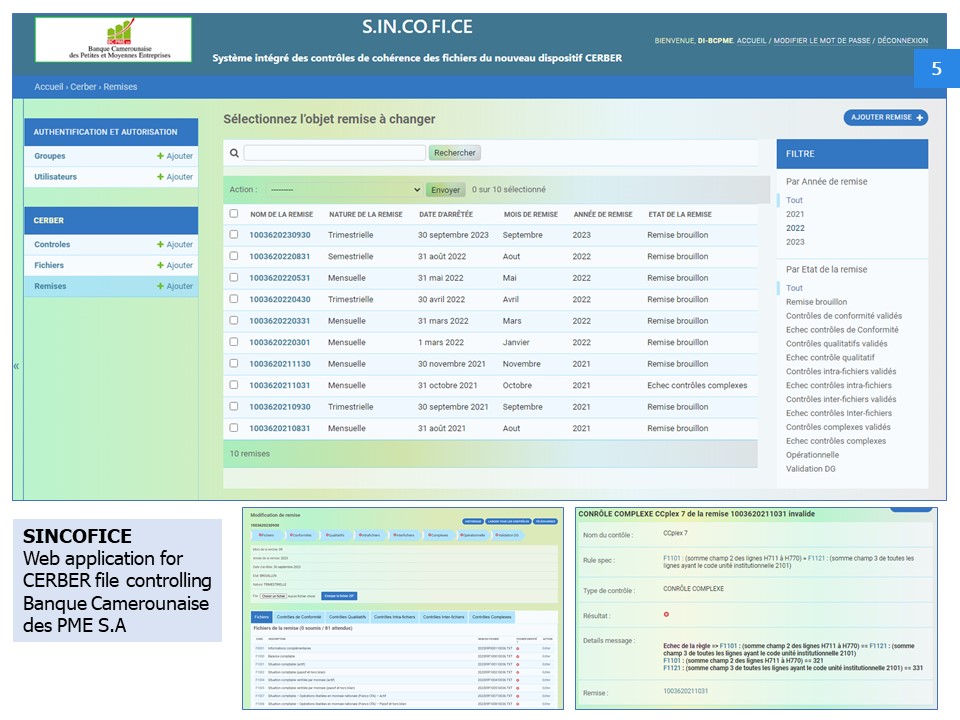The width and height of the screenshot is (960, 720).
Task: Open the Action dropdown menu
Action: tap(344, 190)
